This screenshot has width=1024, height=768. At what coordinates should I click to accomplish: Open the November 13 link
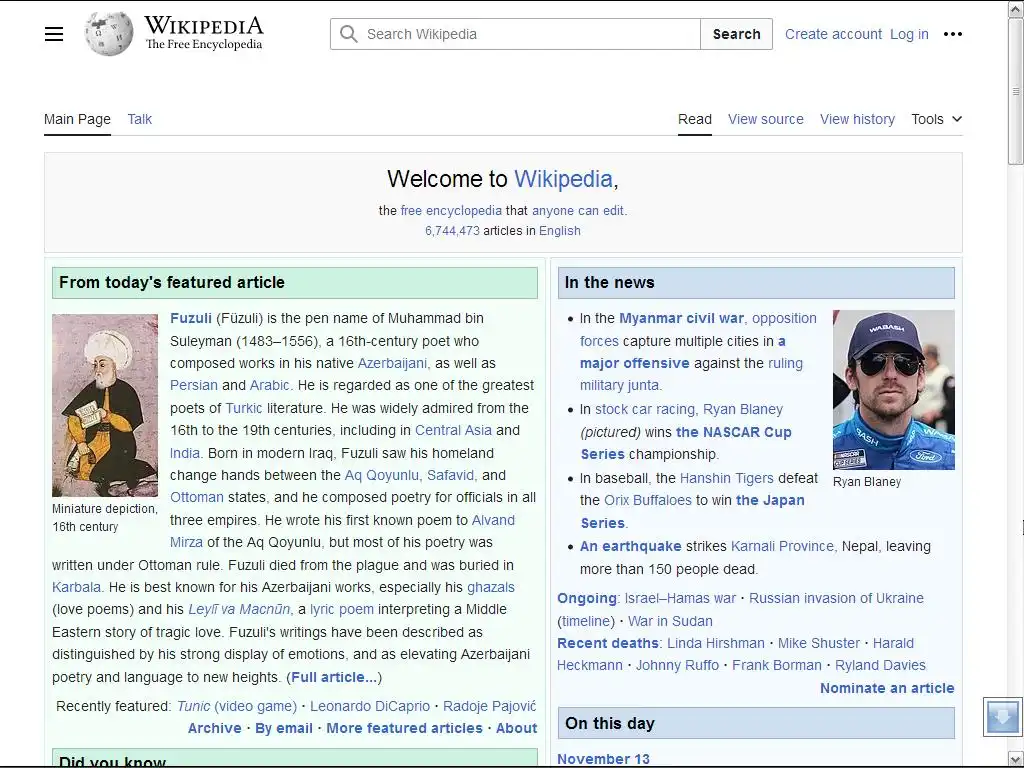(x=603, y=759)
